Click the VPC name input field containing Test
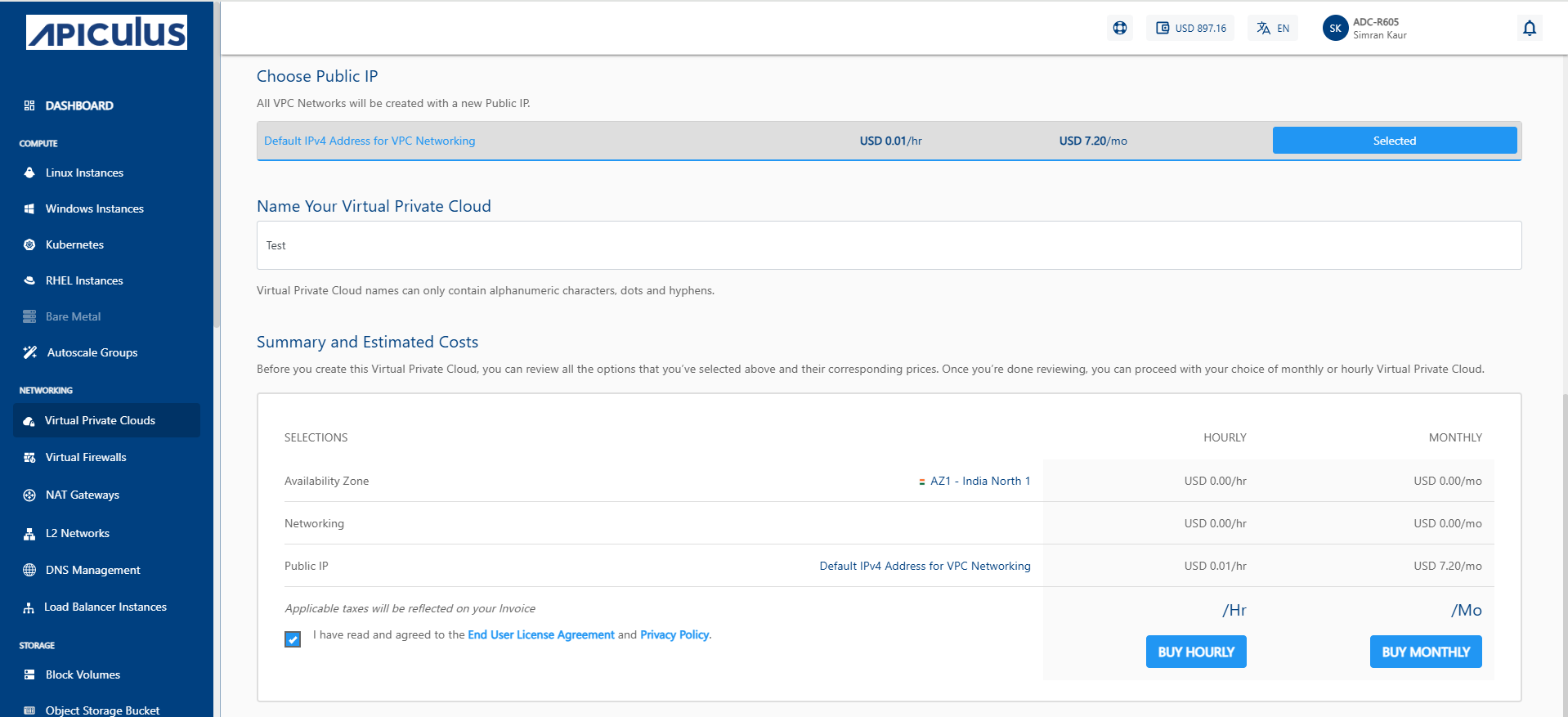Image resolution: width=1568 pixels, height=717 pixels. pyautogui.click(x=889, y=245)
